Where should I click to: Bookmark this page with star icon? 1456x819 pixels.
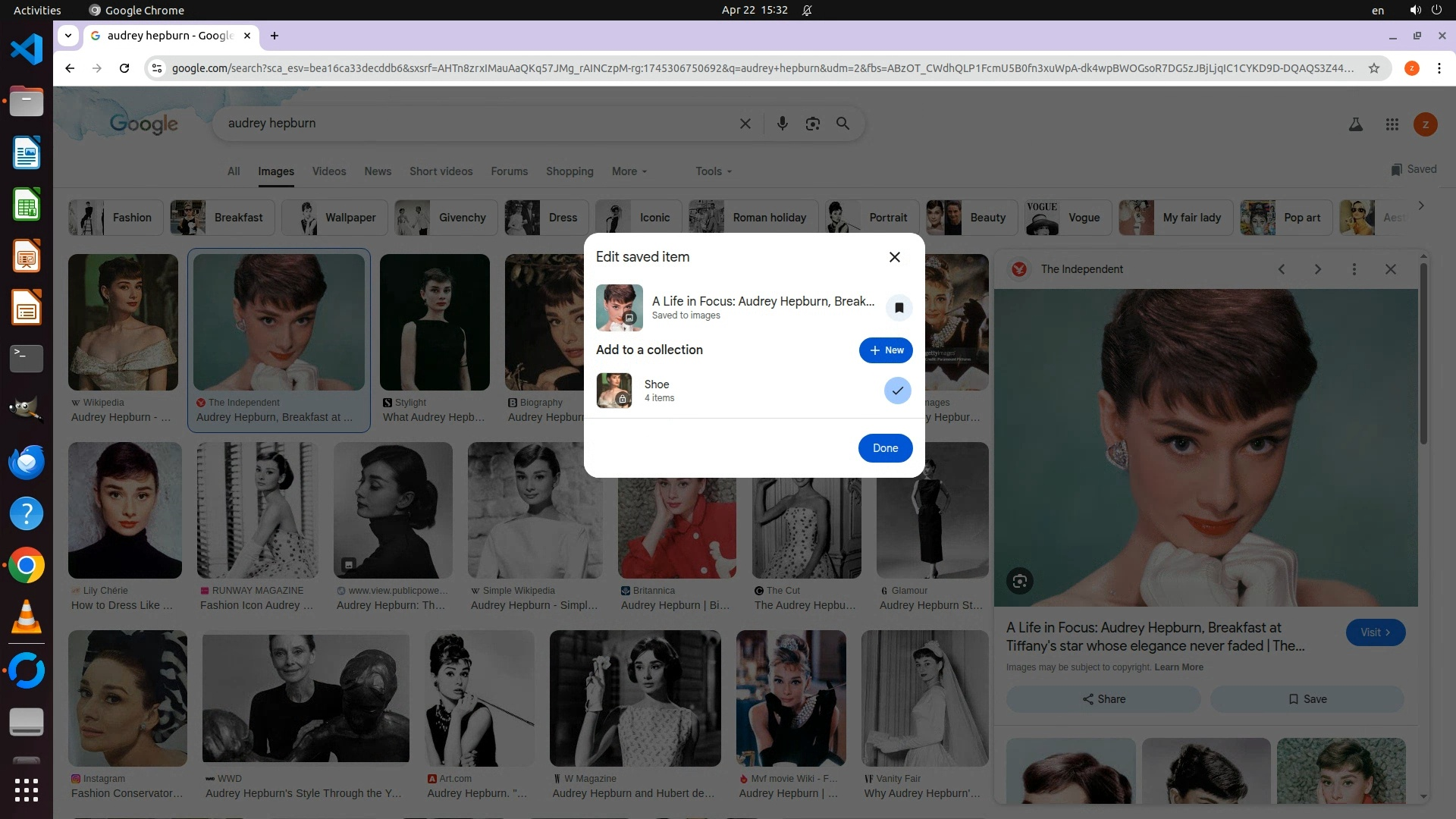pos(1373,68)
